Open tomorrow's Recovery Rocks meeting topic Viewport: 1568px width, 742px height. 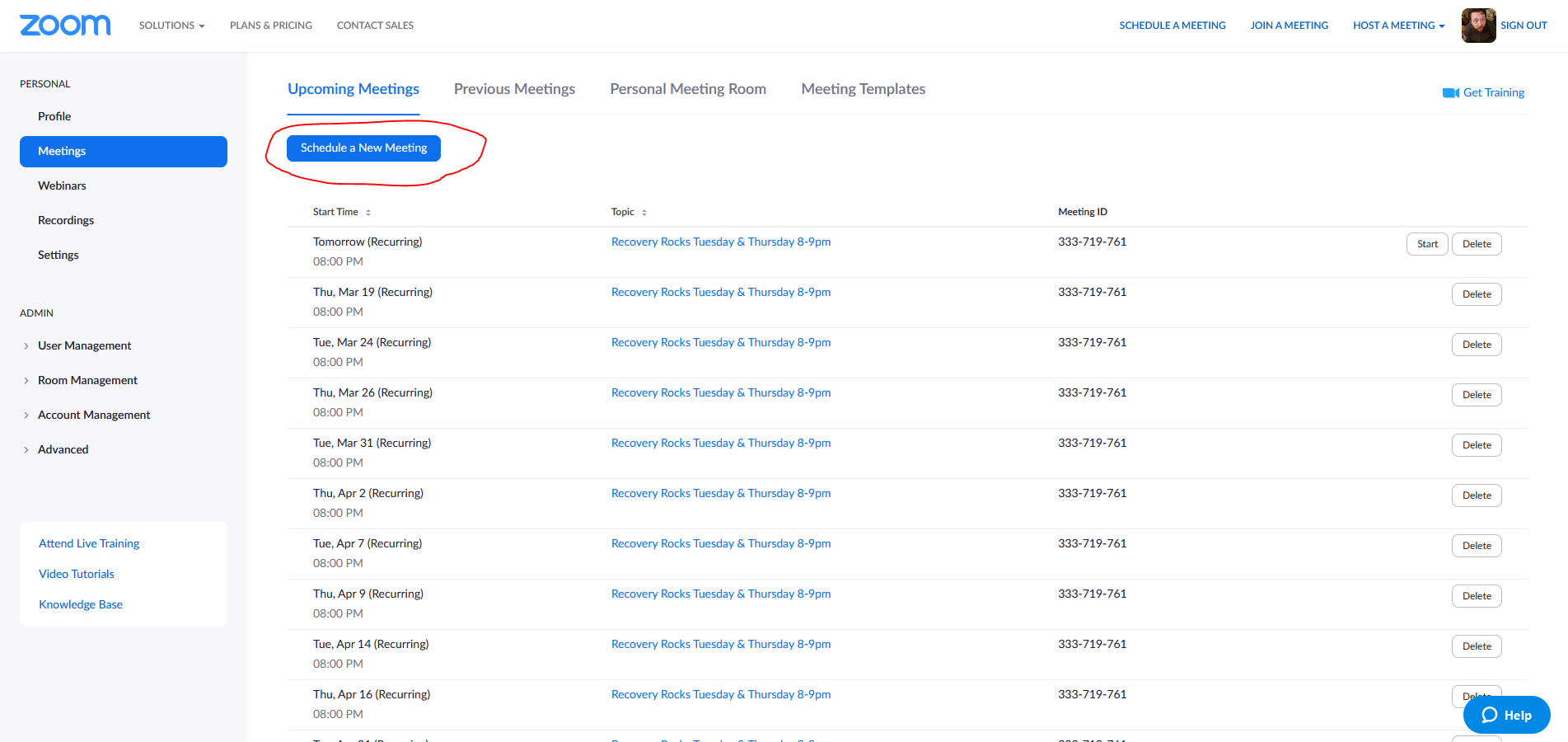pos(721,242)
